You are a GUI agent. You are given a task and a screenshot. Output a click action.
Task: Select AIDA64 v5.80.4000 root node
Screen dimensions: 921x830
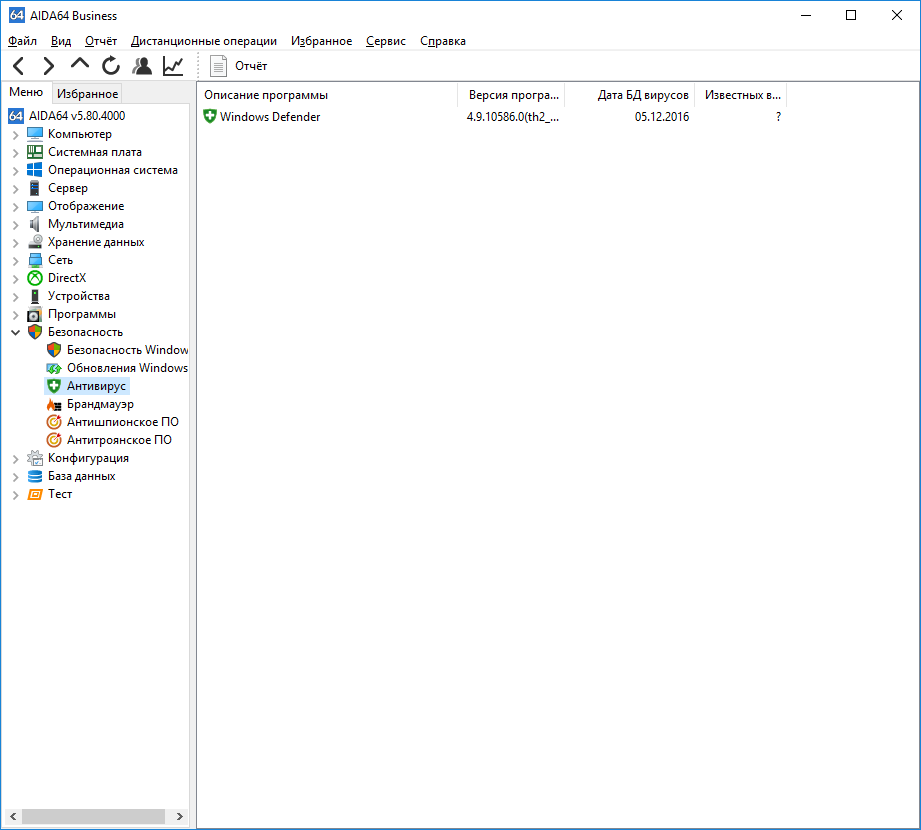[x=77, y=116]
